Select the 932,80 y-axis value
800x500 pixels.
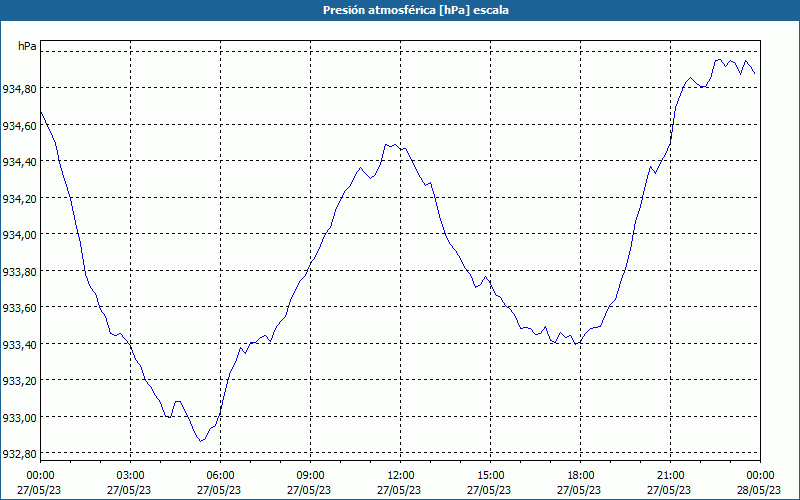19,454
